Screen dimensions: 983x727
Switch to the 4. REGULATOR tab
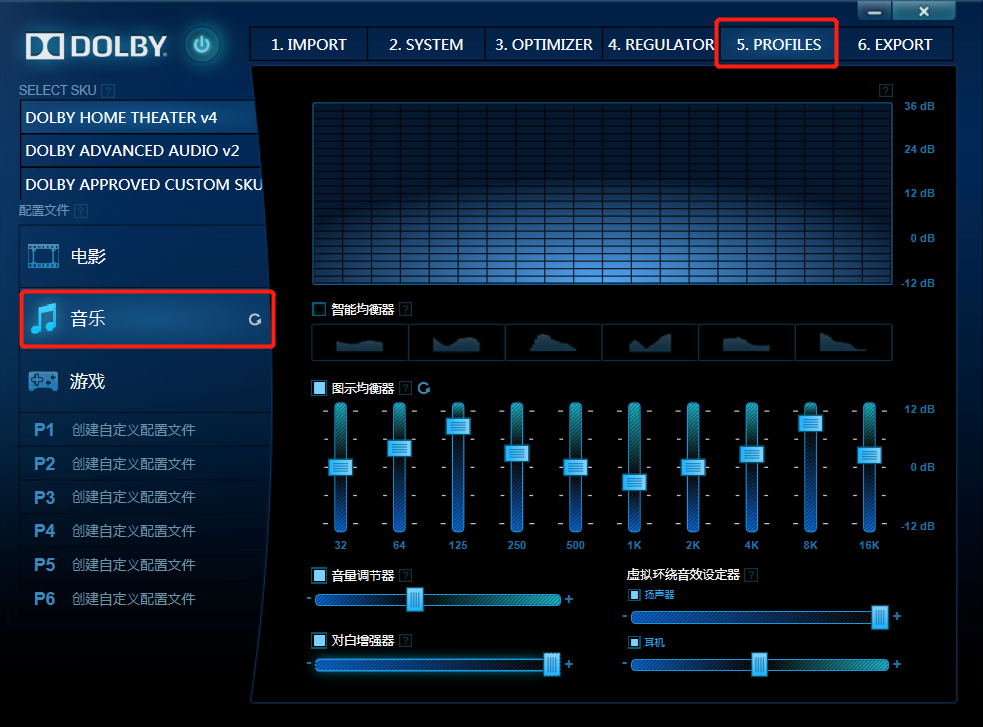pos(661,44)
